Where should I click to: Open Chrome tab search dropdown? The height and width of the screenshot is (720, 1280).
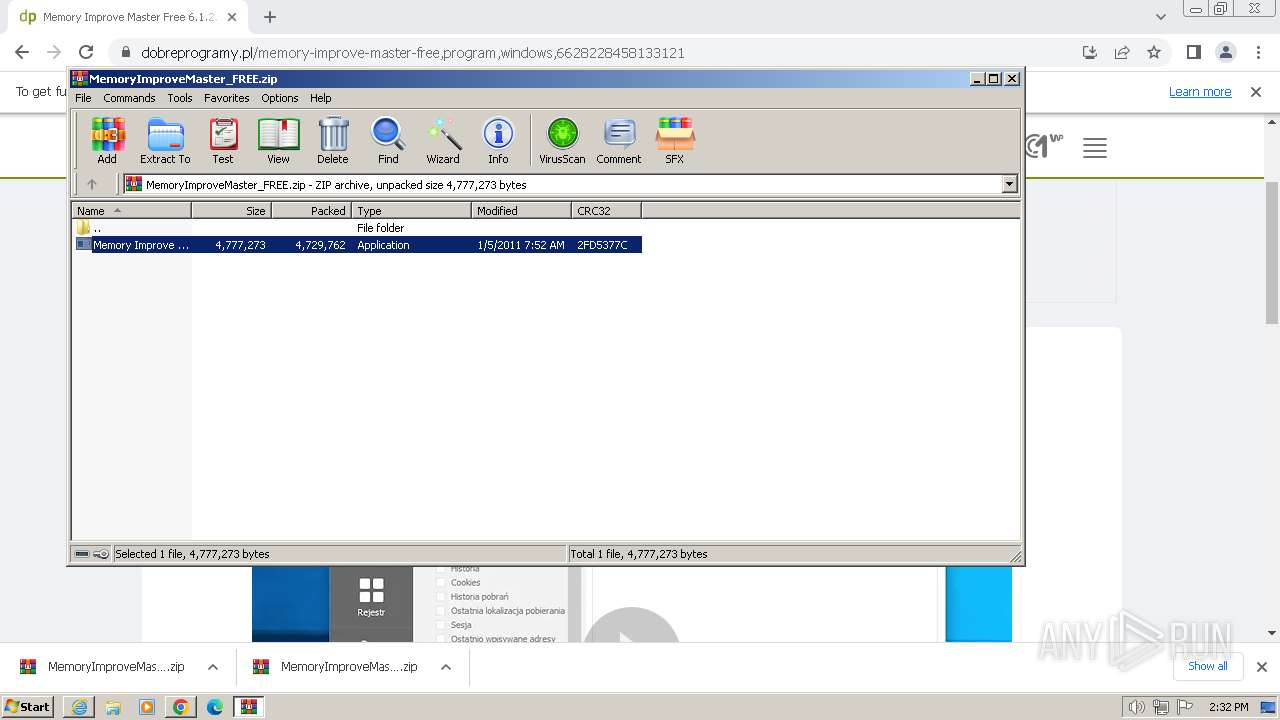1161,17
